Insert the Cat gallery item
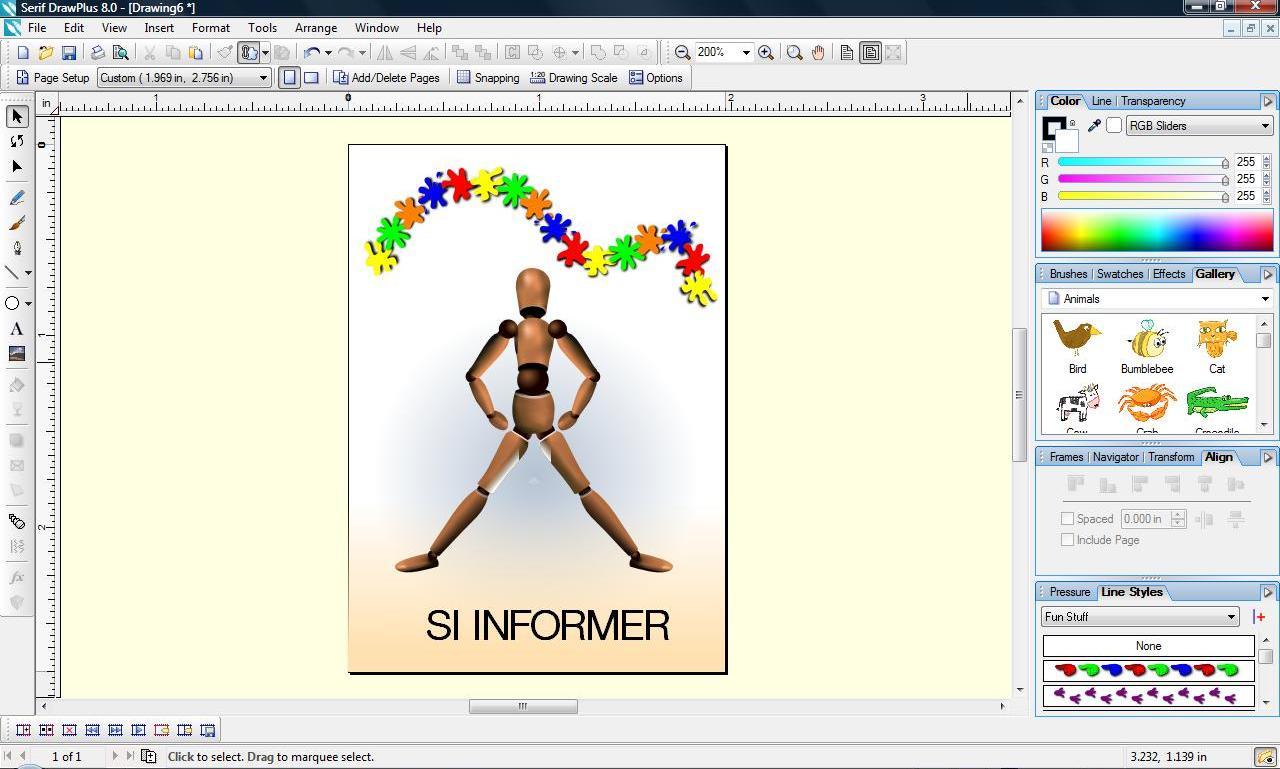The height and width of the screenshot is (769, 1280). (1217, 346)
